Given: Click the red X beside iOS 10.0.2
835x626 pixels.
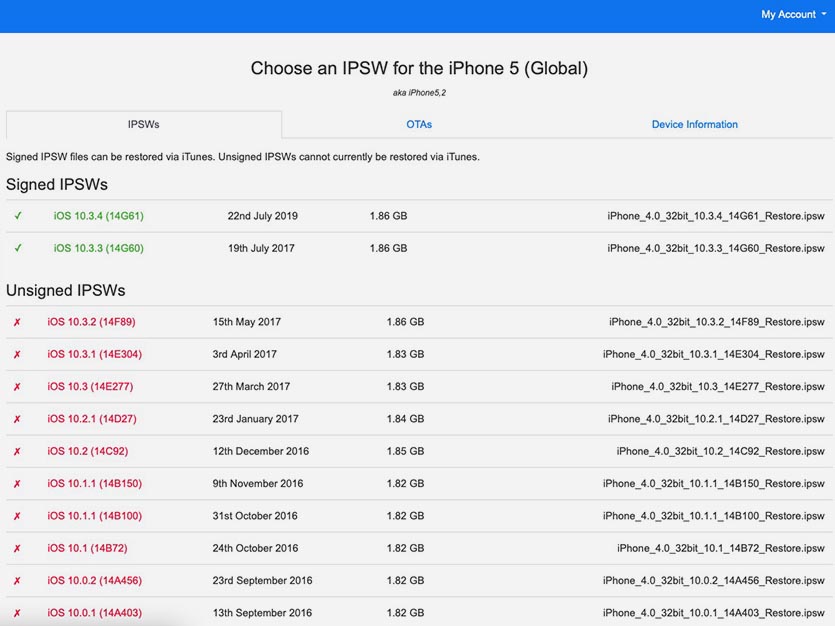Looking at the screenshot, I should [17, 580].
